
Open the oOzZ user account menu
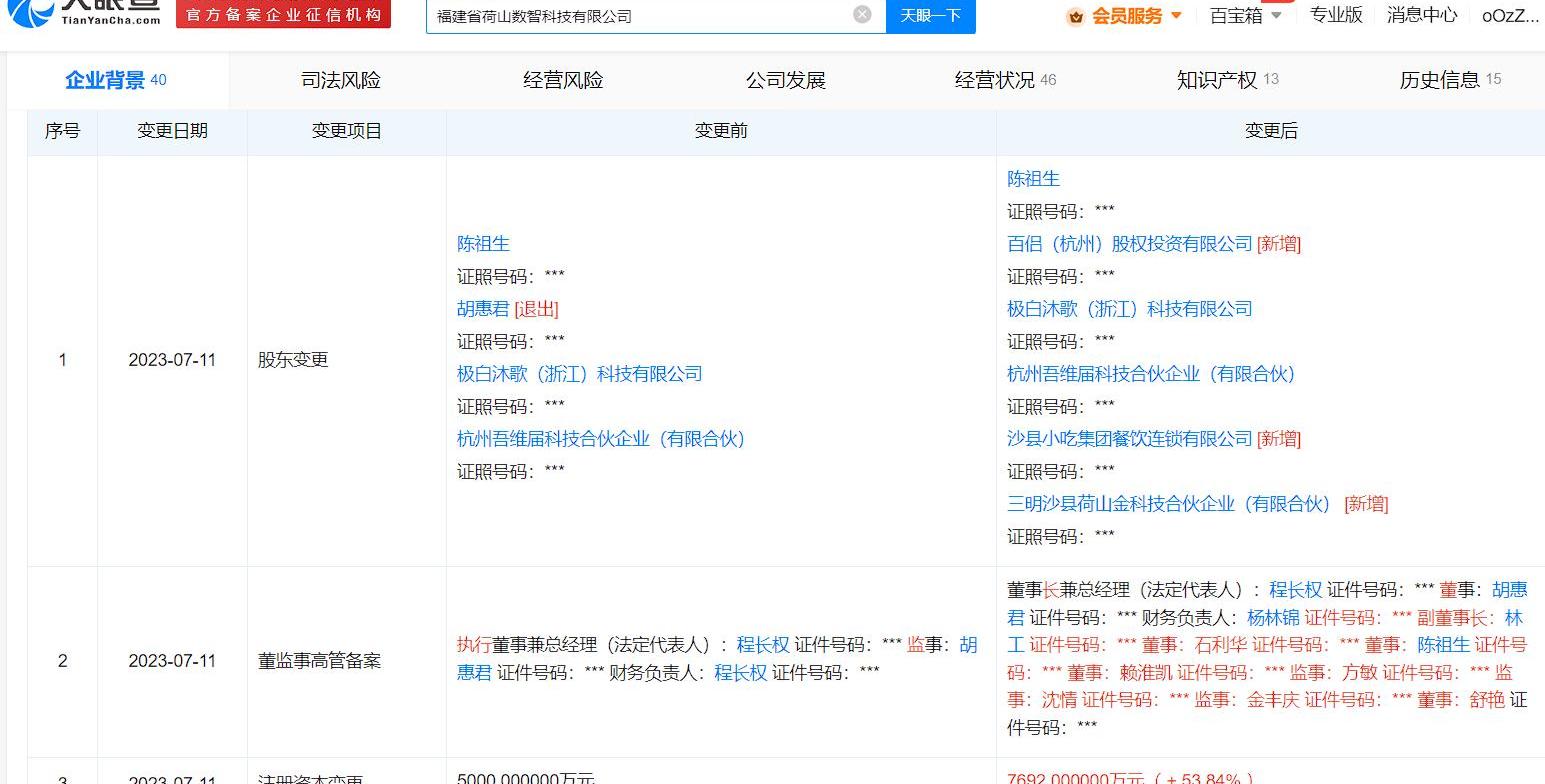tap(1509, 15)
